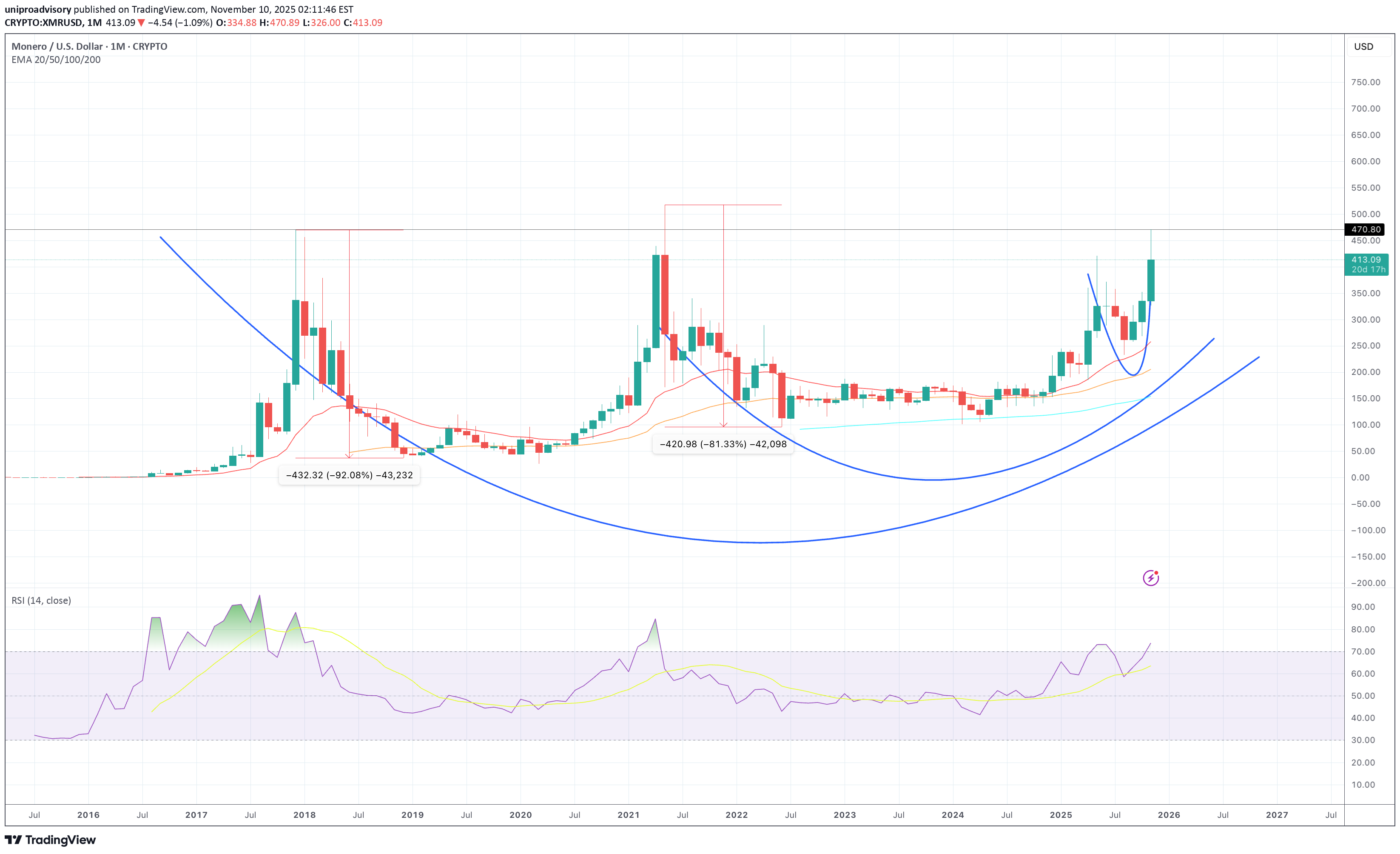Click the purple lightning event icon
The image size is (1400, 854).
(x=1150, y=578)
